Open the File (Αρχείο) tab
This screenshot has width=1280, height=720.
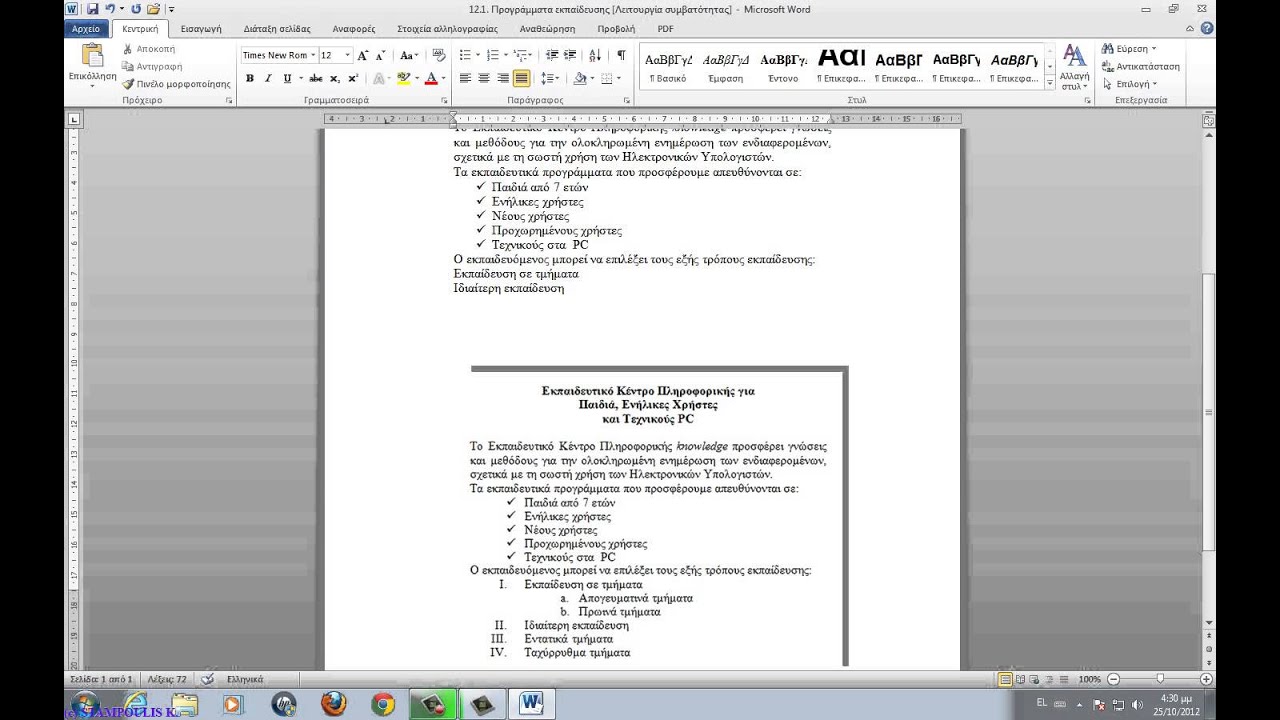86,29
